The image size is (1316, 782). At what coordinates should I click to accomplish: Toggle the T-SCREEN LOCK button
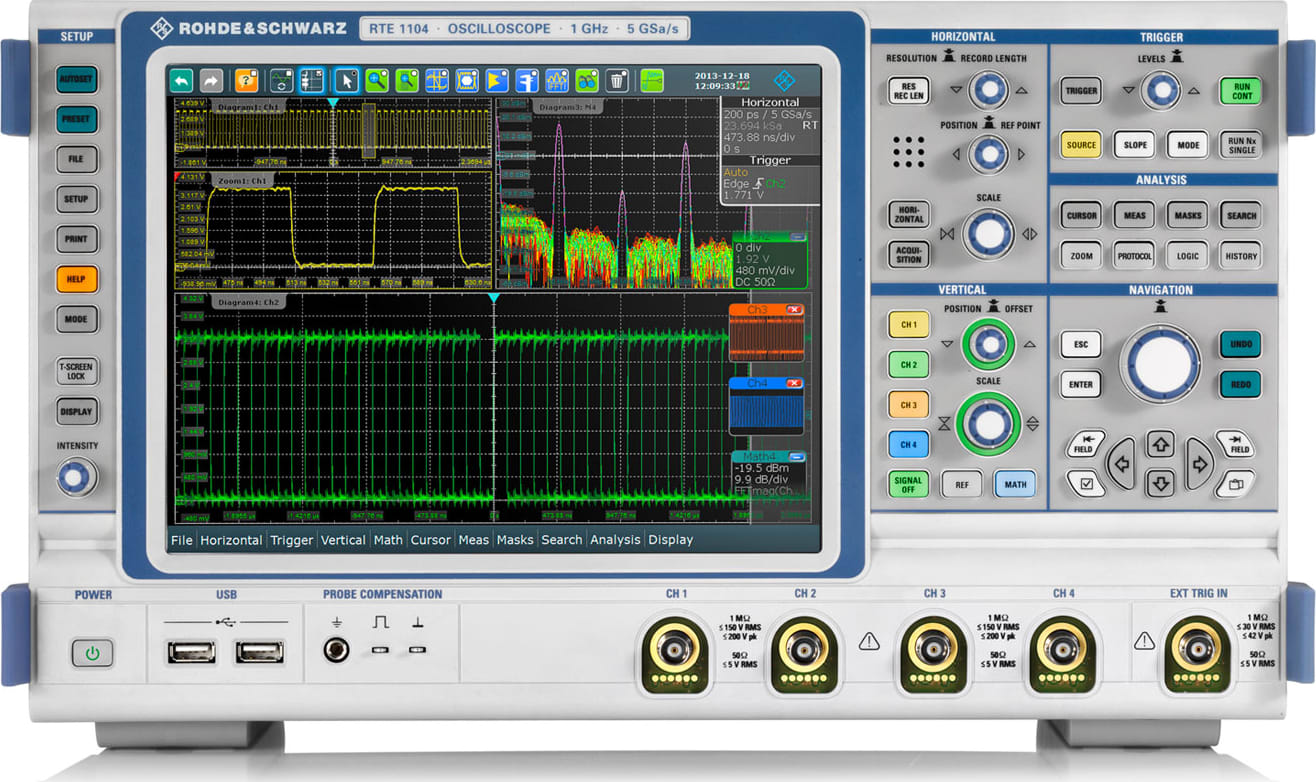(x=76, y=372)
